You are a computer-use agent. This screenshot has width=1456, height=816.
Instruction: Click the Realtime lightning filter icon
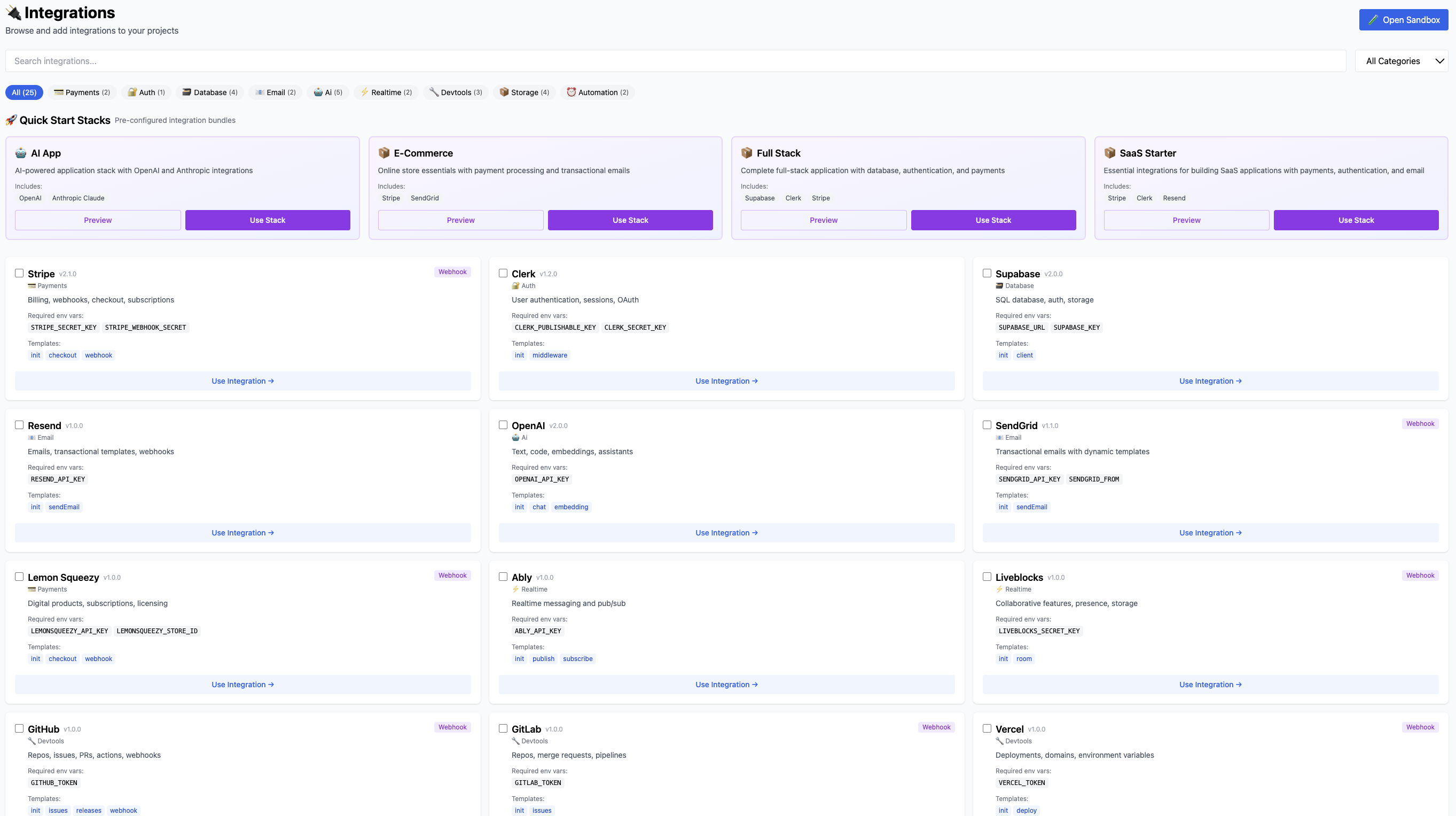pos(366,92)
